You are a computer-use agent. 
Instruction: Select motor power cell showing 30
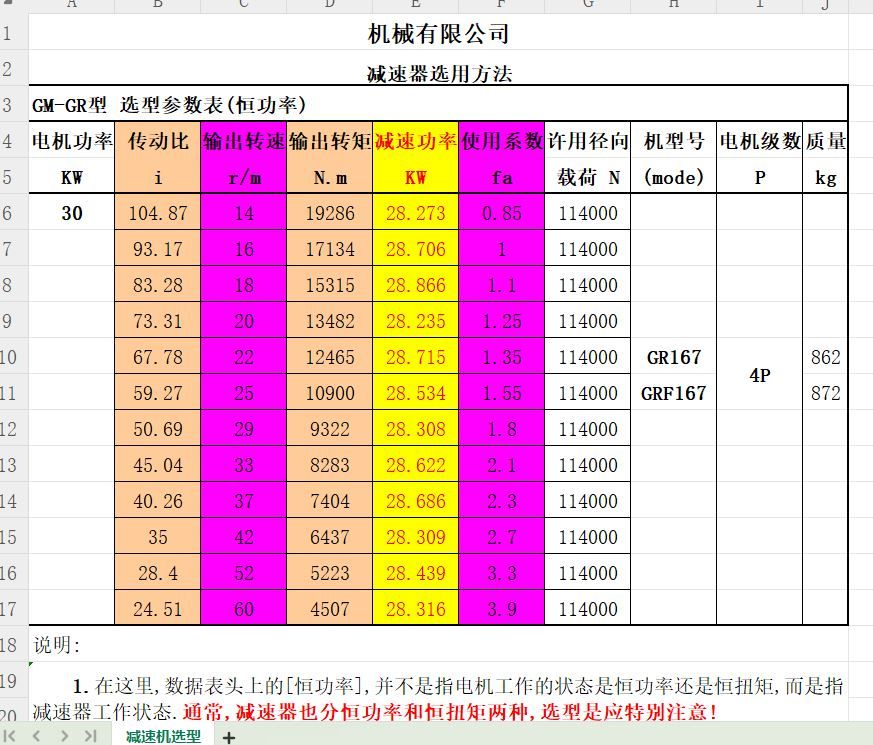click(x=72, y=213)
